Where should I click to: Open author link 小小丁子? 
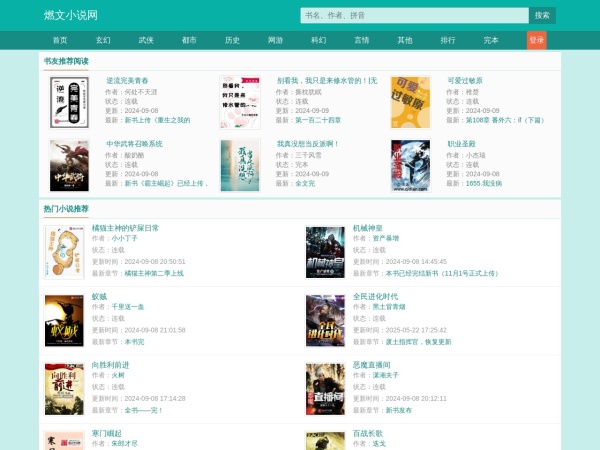tap(124, 238)
